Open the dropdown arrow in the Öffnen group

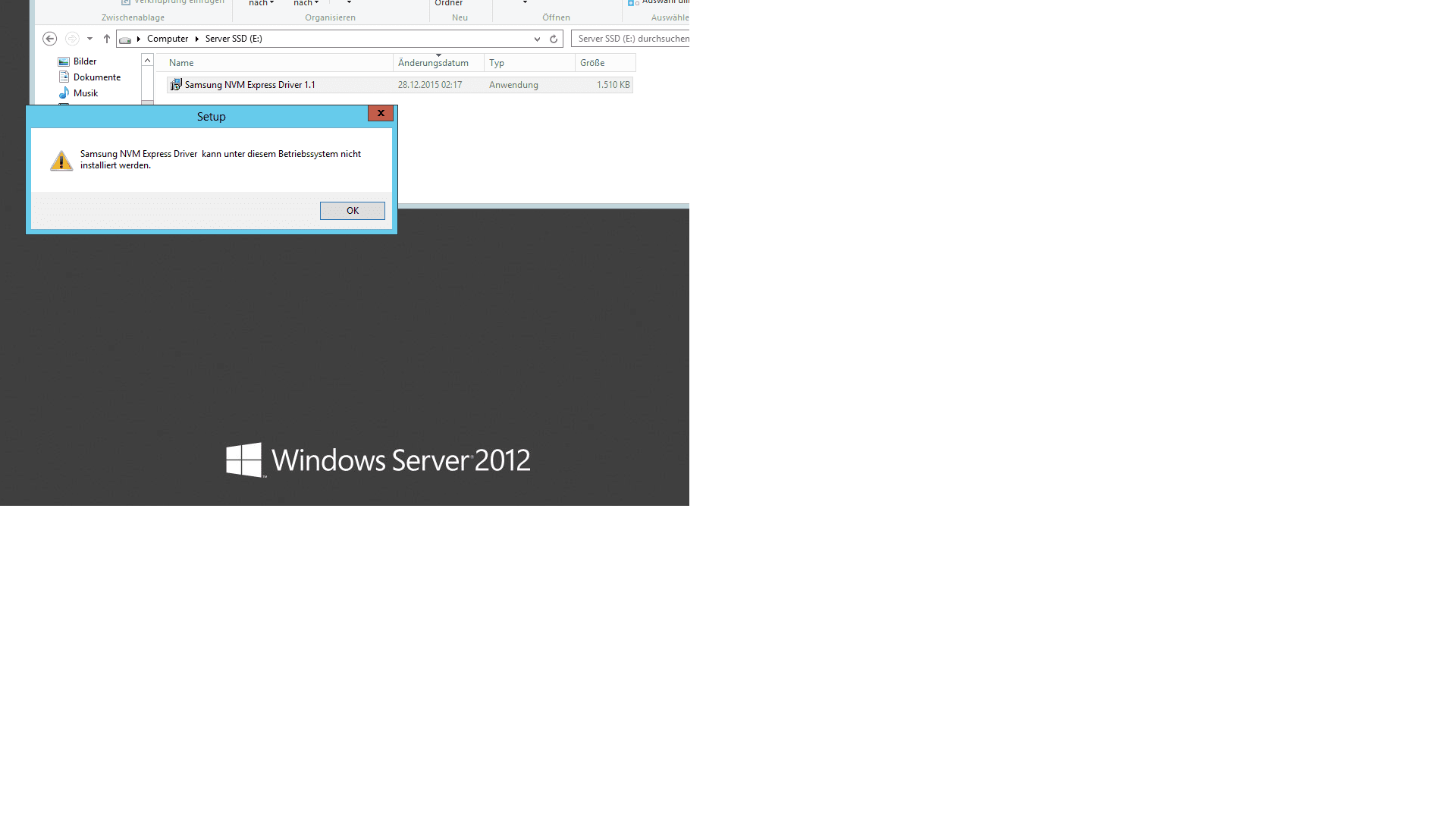[525, 3]
